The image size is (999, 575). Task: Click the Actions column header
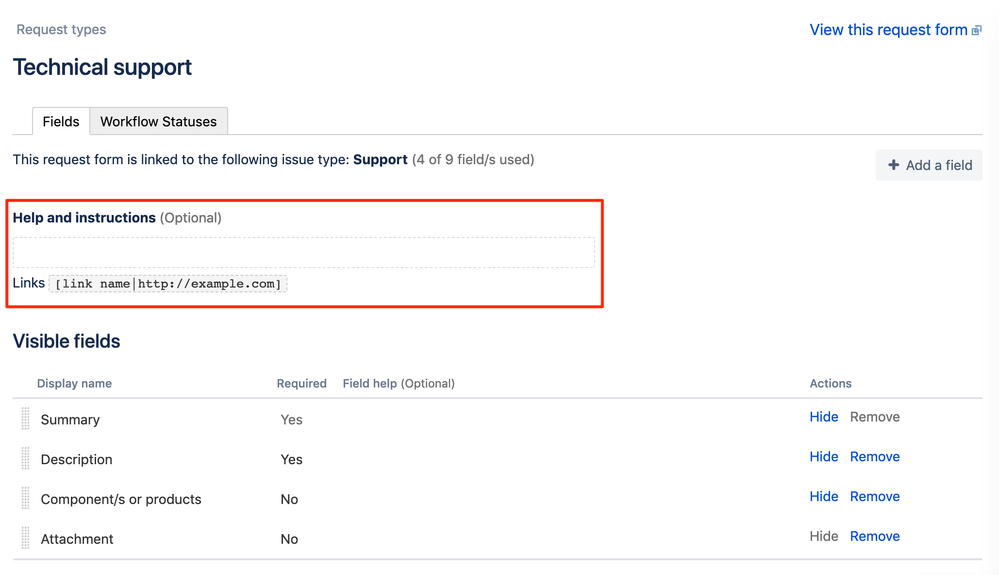pyautogui.click(x=830, y=383)
